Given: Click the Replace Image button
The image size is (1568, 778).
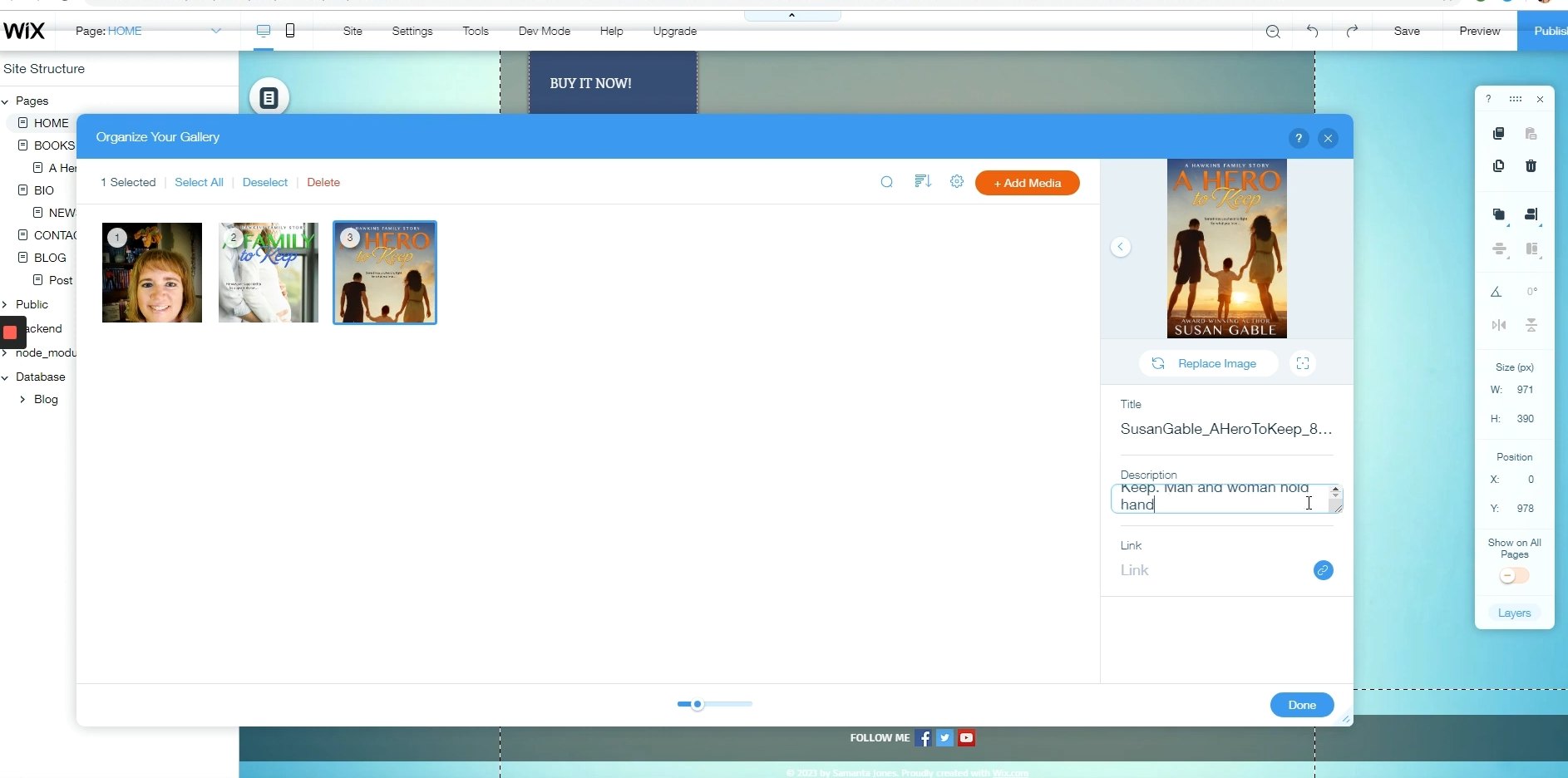Looking at the screenshot, I should click(1208, 363).
